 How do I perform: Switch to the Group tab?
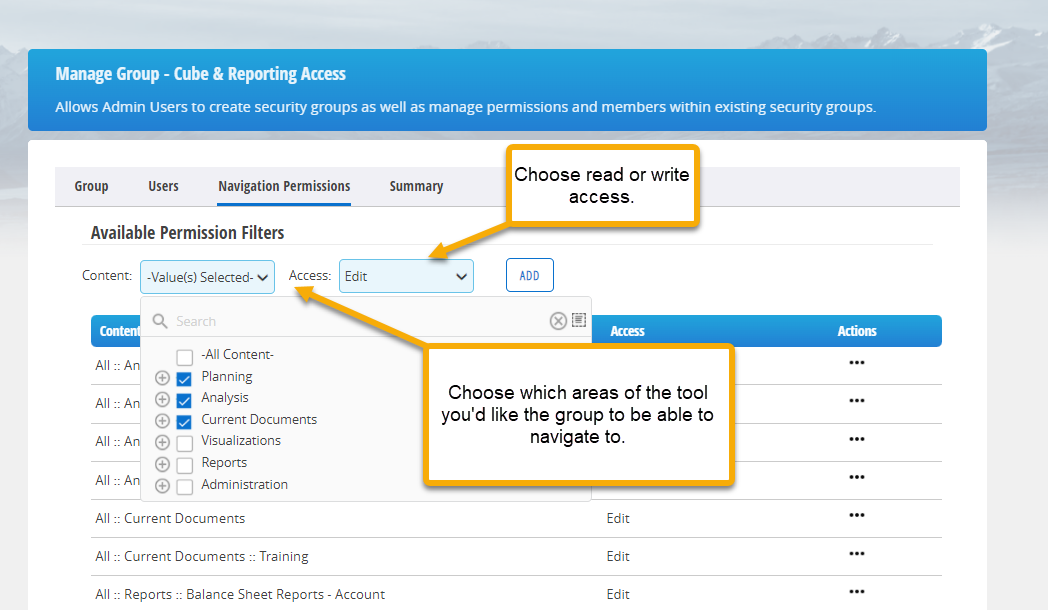coord(92,186)
